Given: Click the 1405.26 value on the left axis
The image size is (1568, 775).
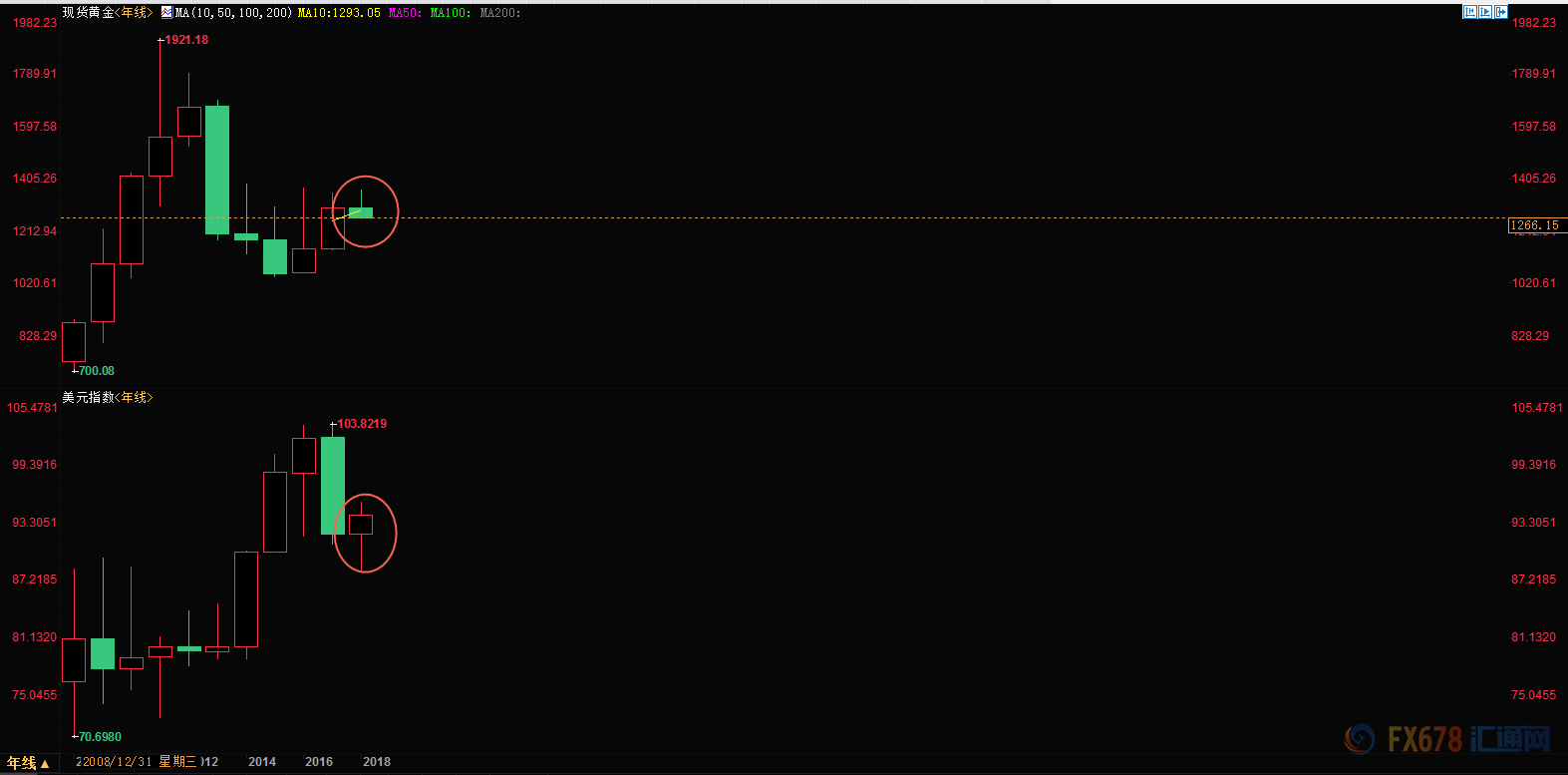Looking at the screenshot, I should (35, 179).
